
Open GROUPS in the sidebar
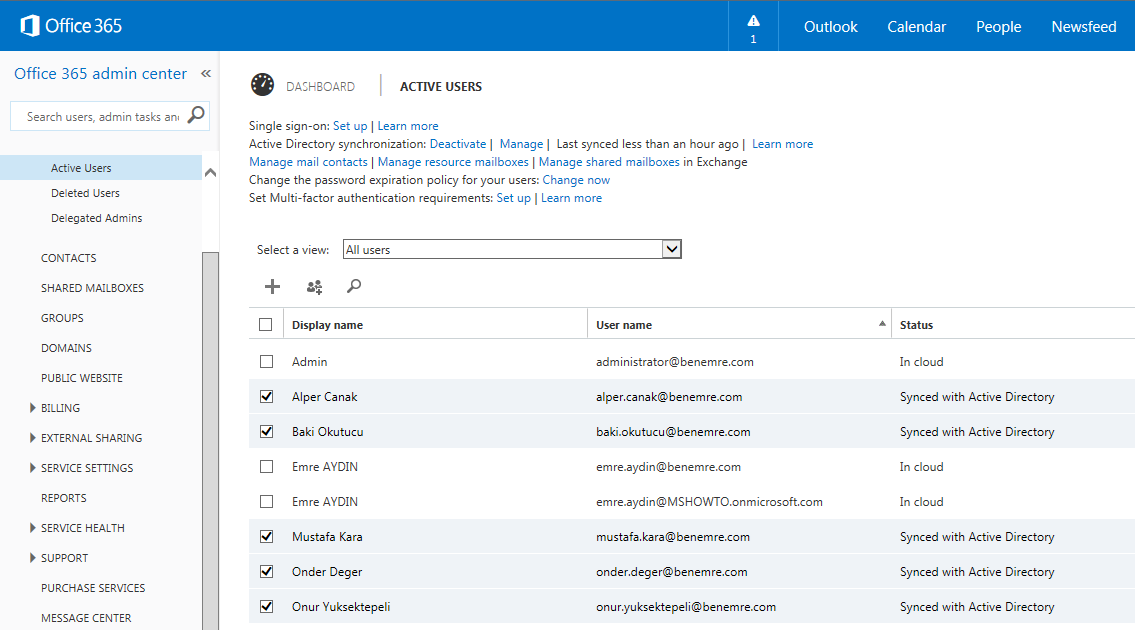pos(62,318)
